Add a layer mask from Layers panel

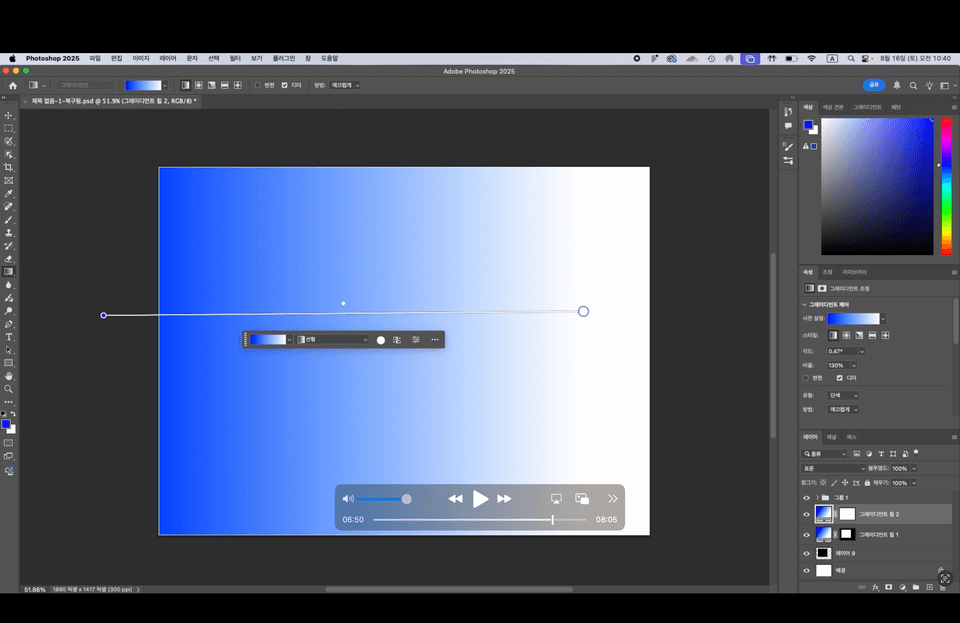pos(888,587)
